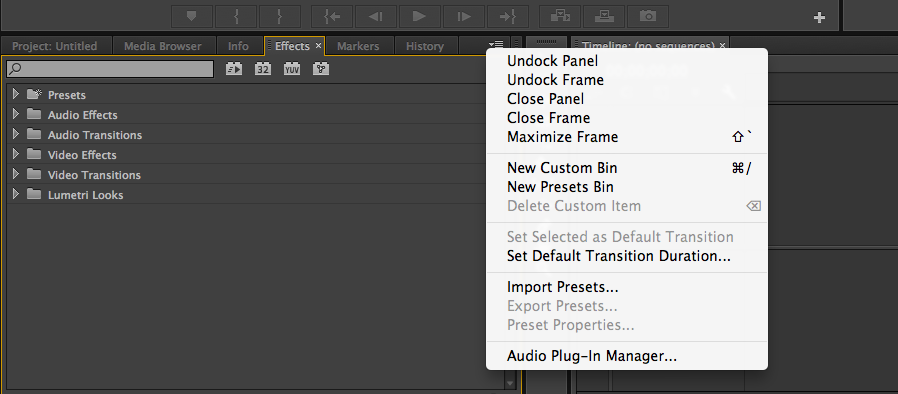Click the Effects tab label
The height and width of the screenshot is (394, 898).
pyautogui.click(x=292, y=46)
